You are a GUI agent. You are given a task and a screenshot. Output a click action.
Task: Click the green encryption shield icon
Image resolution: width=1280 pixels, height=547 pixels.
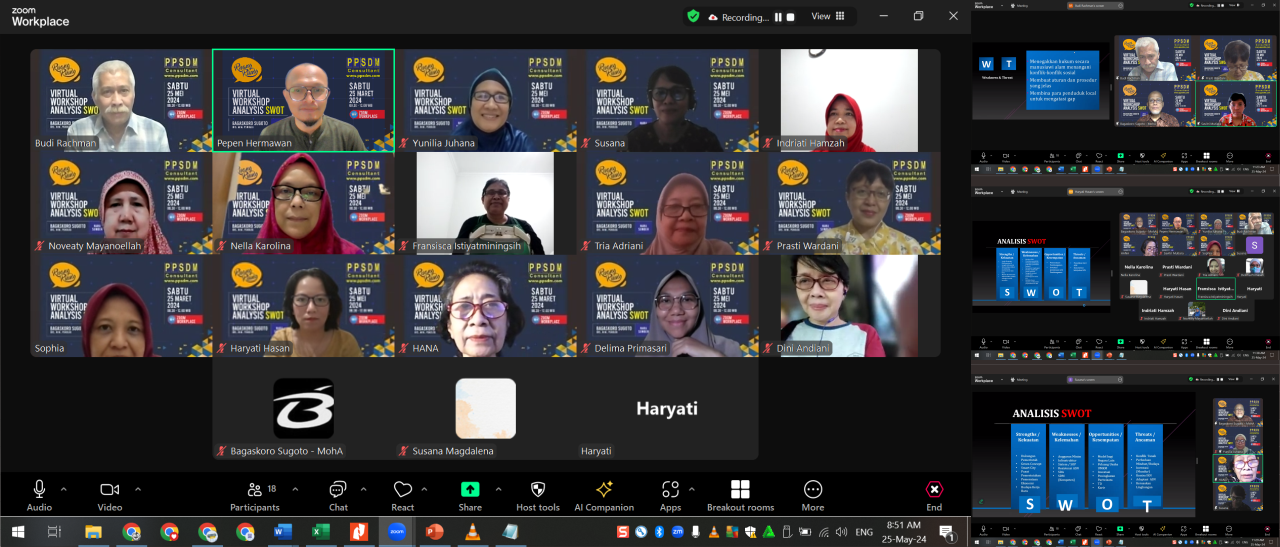coord(693,16)
